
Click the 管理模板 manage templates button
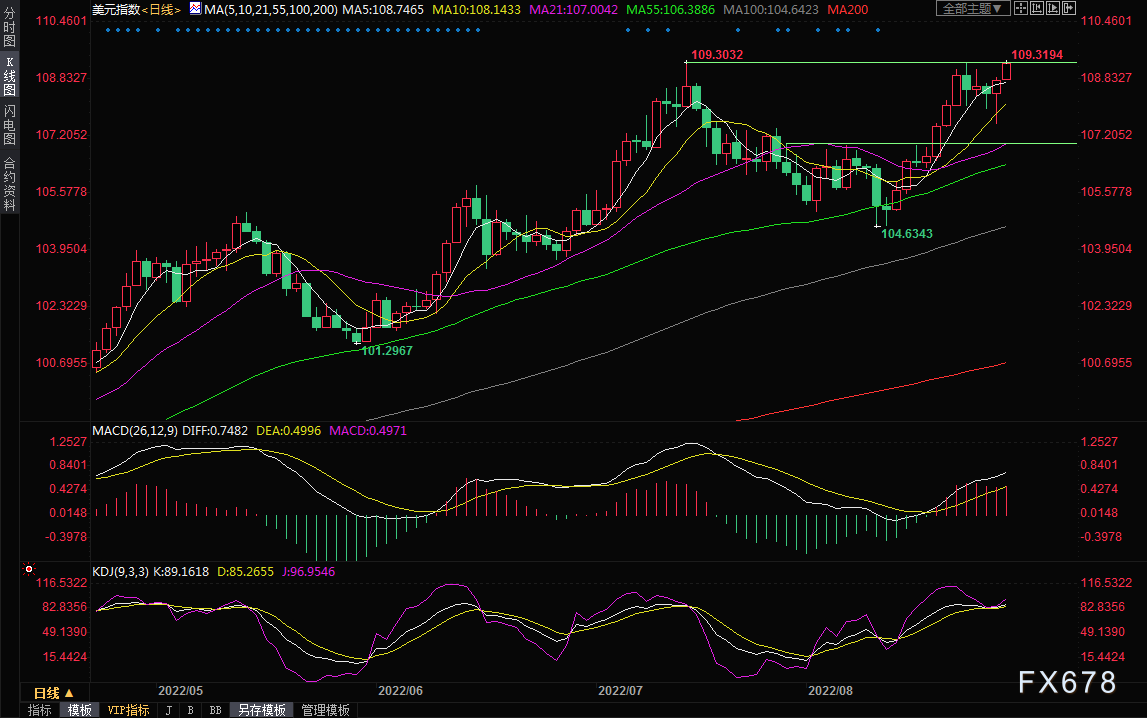[x=326, y=710]
